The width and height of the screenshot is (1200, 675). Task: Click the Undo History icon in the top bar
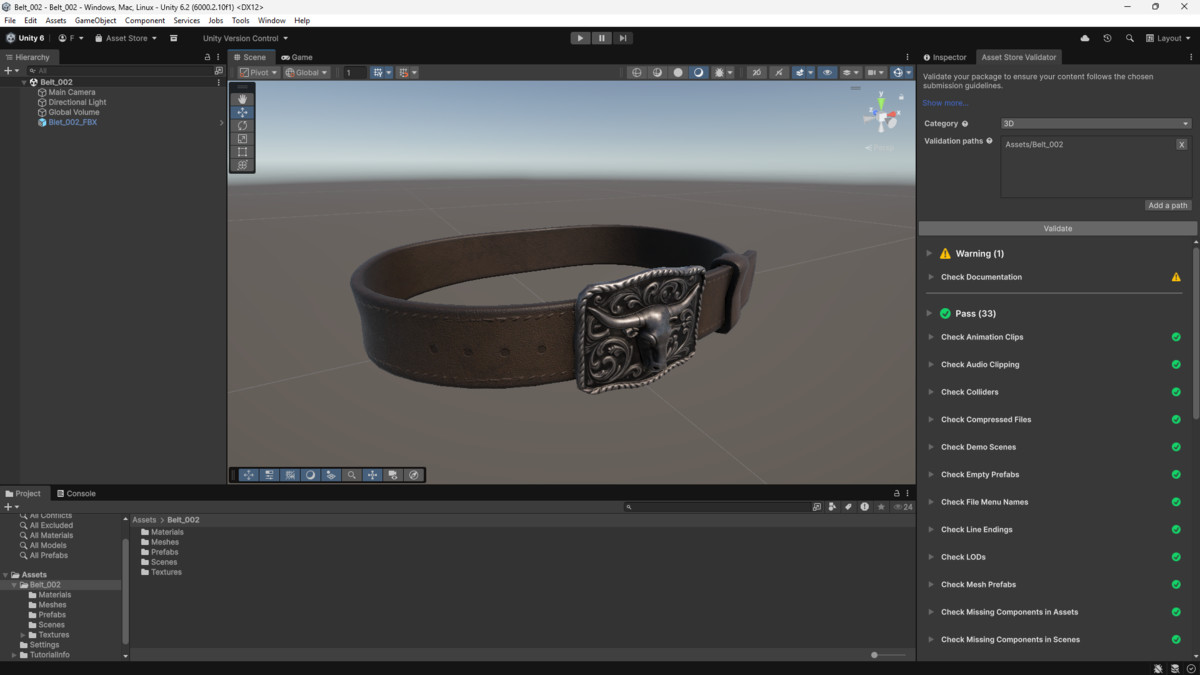click(1107, 38)
